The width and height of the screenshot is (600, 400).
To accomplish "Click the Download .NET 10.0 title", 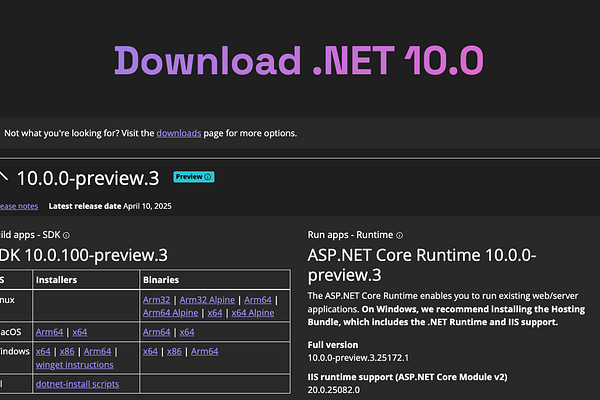I will coord(299,60).
